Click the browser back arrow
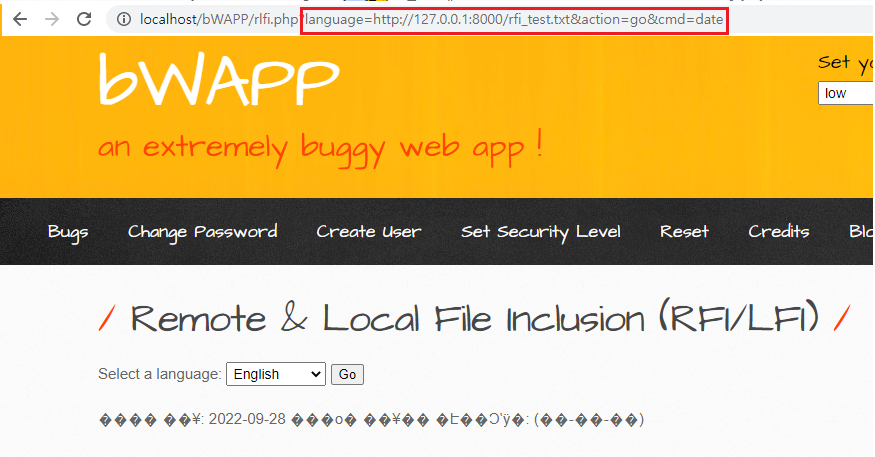The height and width of the screenshot is (457, 875). click(x=20, y=20)
